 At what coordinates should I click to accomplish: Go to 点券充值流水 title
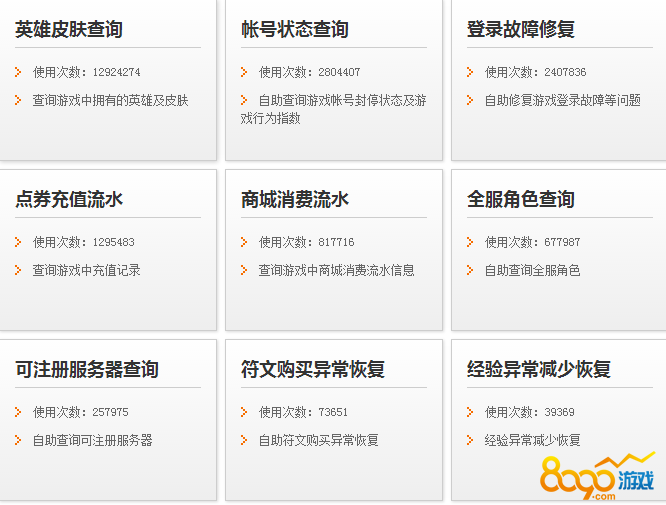pyautogui.click(x=69, y=200)
